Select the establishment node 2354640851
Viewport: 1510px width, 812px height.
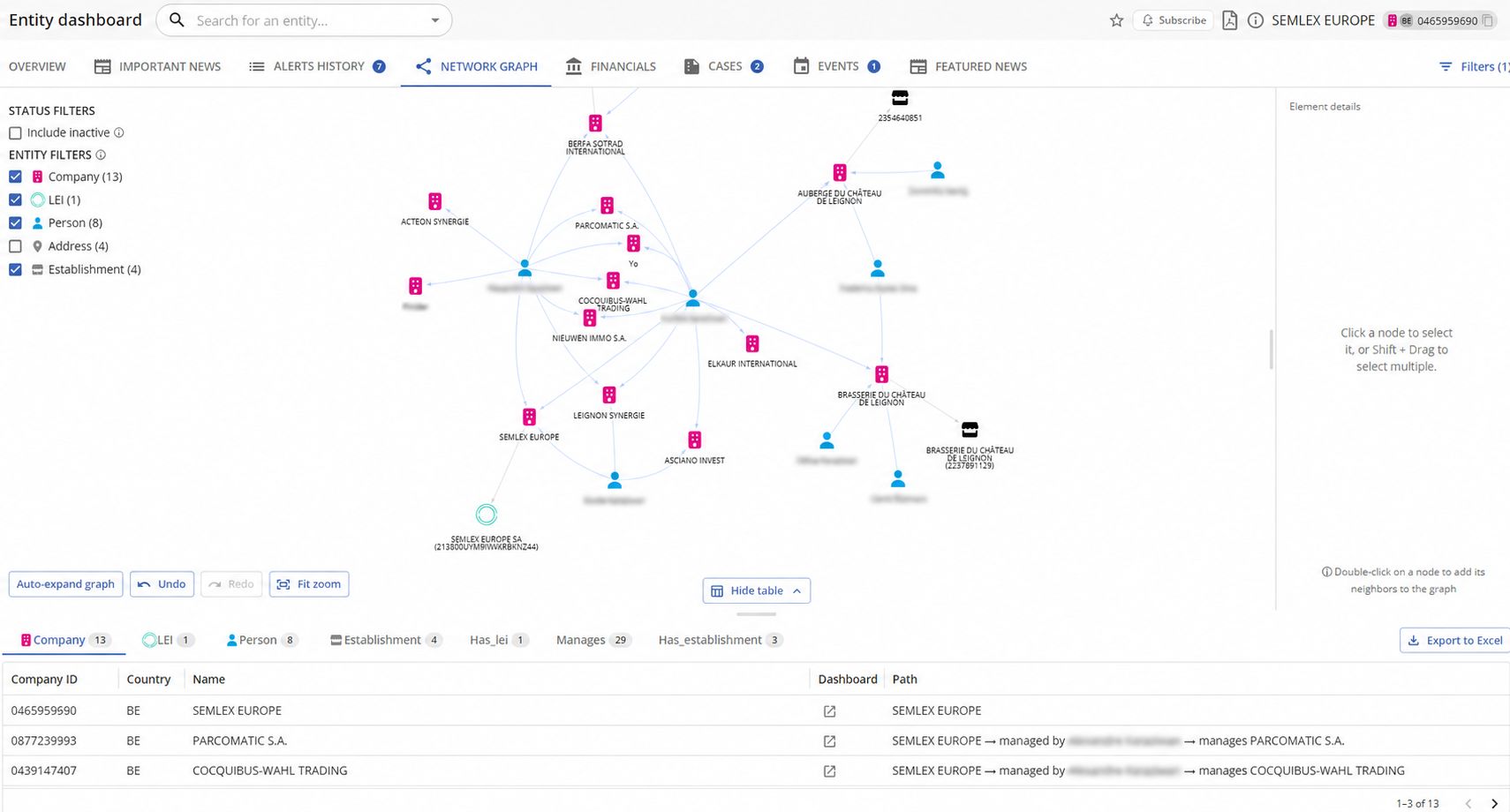click(x=900, y=98)
